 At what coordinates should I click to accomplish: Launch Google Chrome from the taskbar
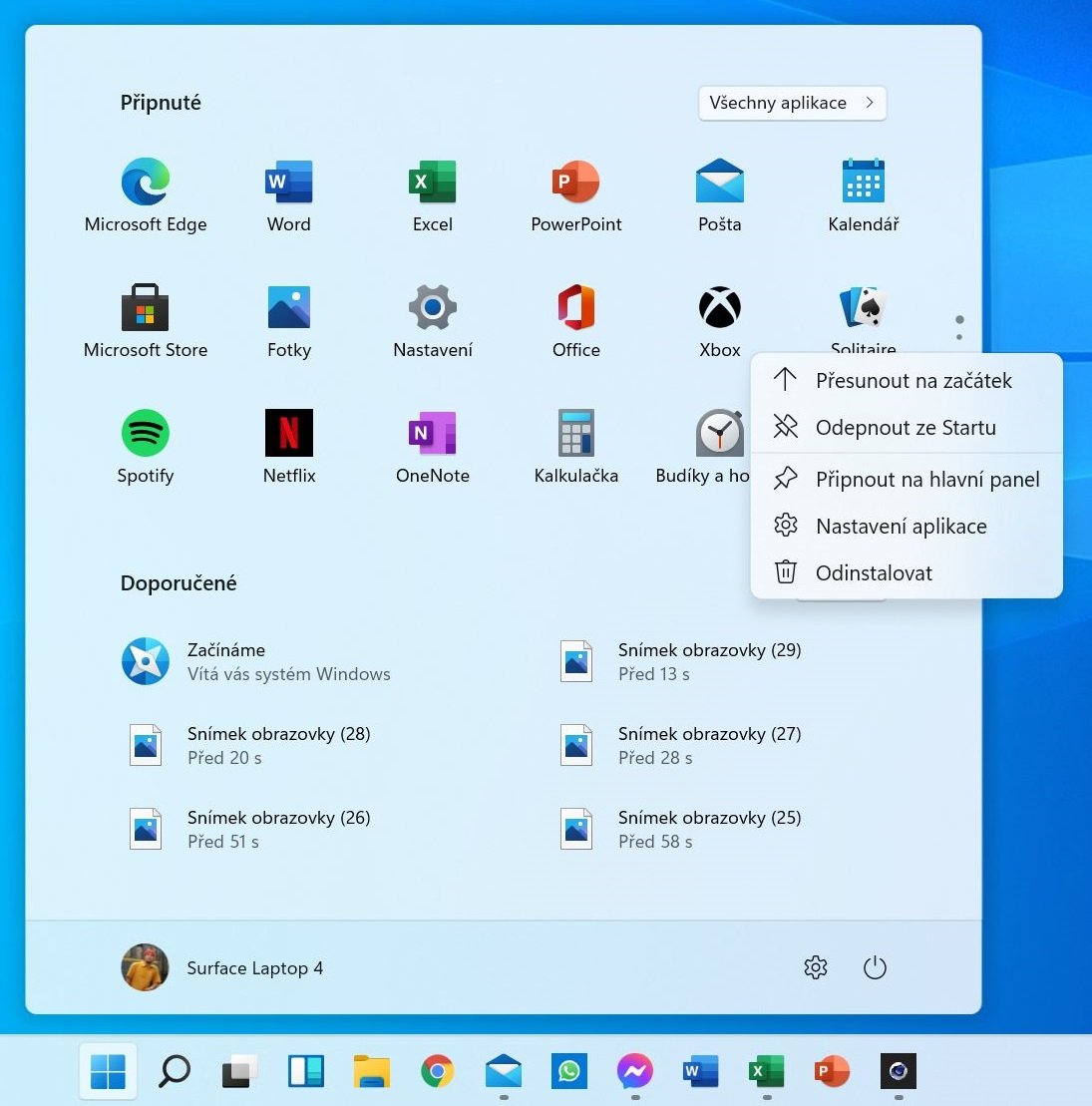click(x=438, y=1071)
